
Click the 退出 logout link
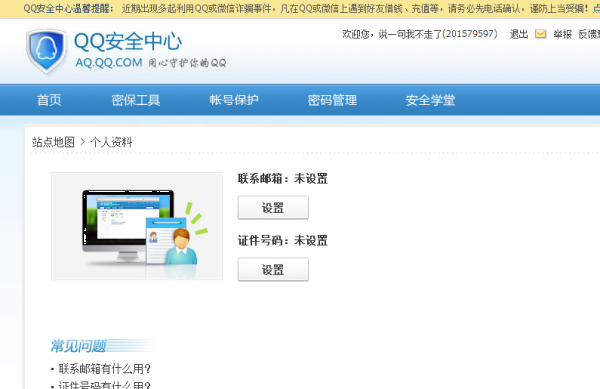(x=519, y=34)
